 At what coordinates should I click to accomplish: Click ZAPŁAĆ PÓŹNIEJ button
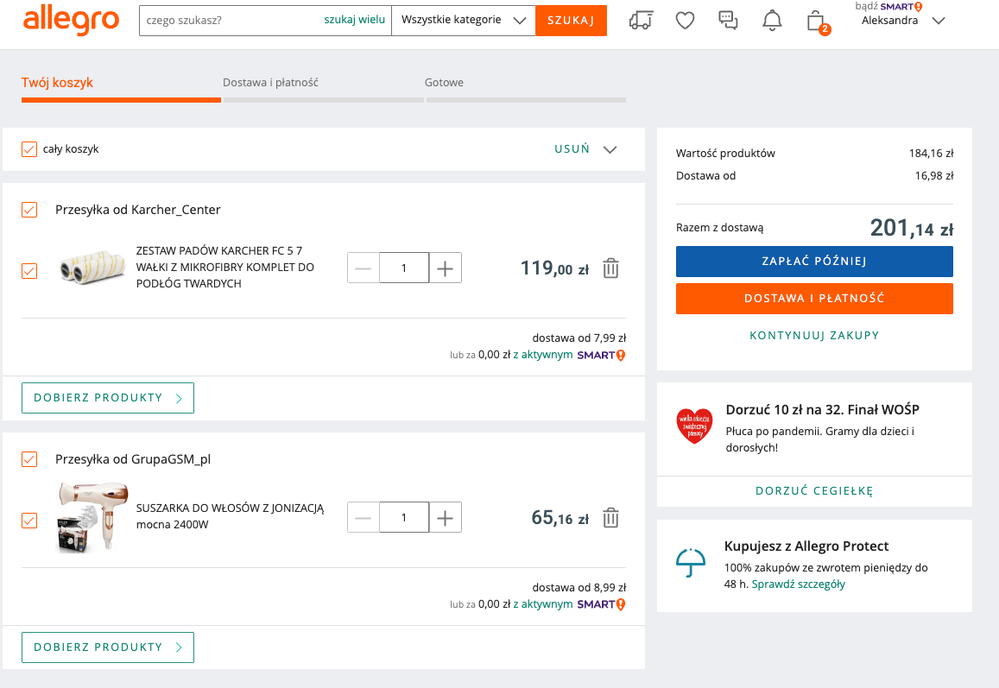tap(814, 261)
